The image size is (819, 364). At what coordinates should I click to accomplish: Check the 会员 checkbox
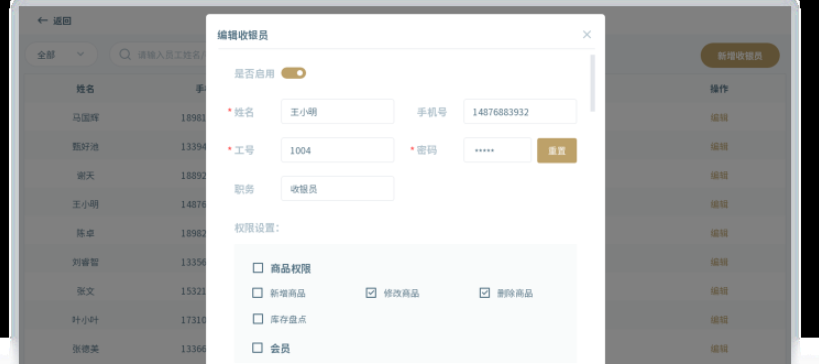257,348
